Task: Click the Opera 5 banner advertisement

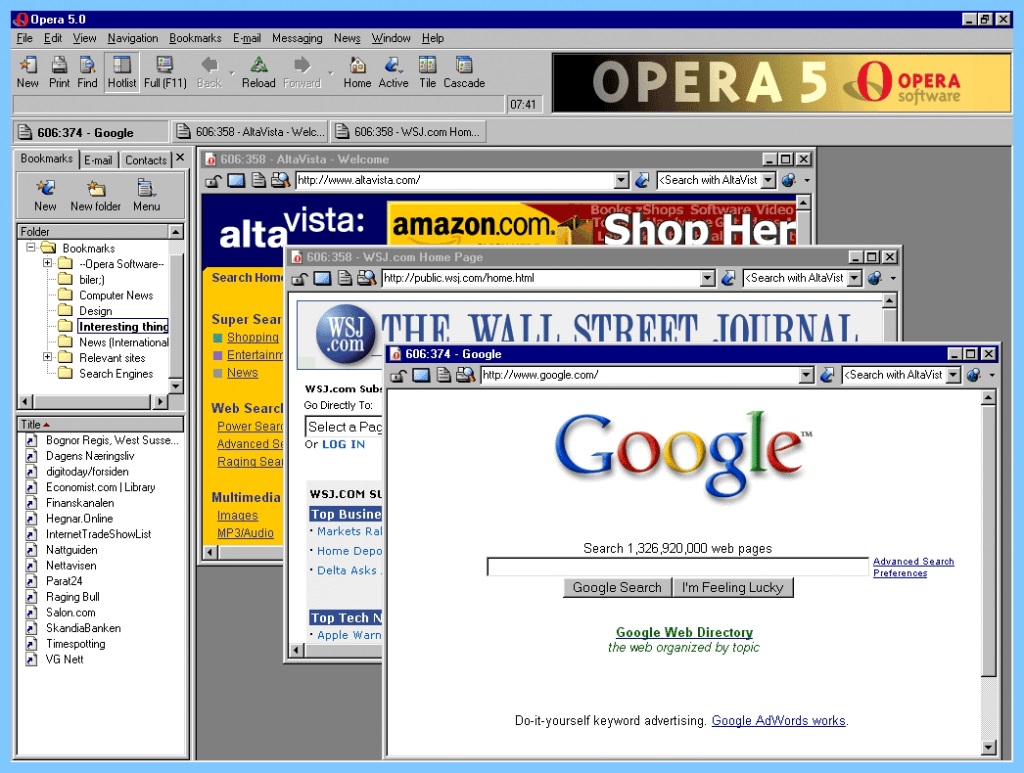Action: pyautogui.click(x=782, y=83)
